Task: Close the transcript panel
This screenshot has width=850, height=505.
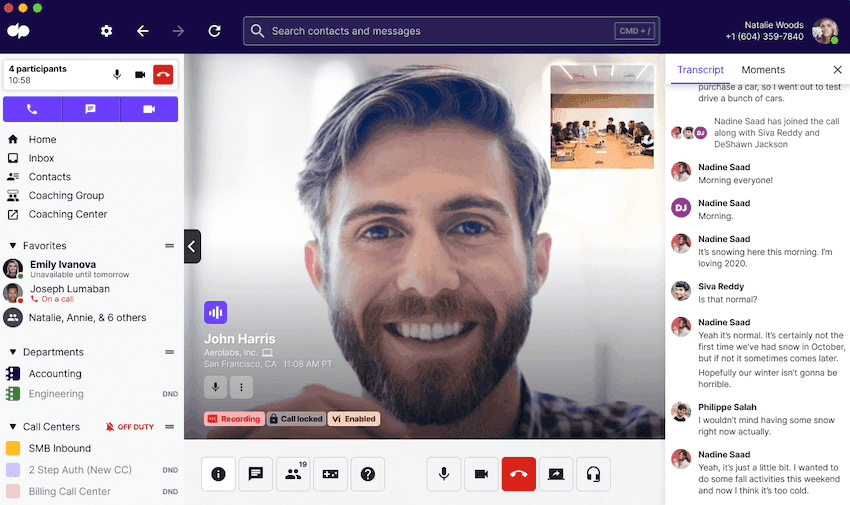Action: click(x=838, y=69)
